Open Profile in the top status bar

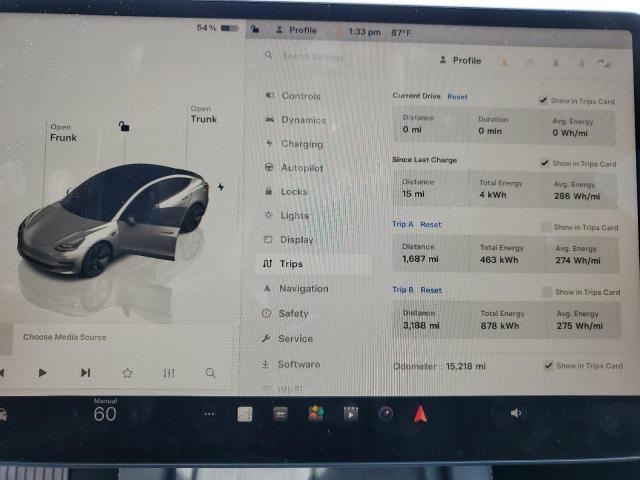[x=297, y=30]
